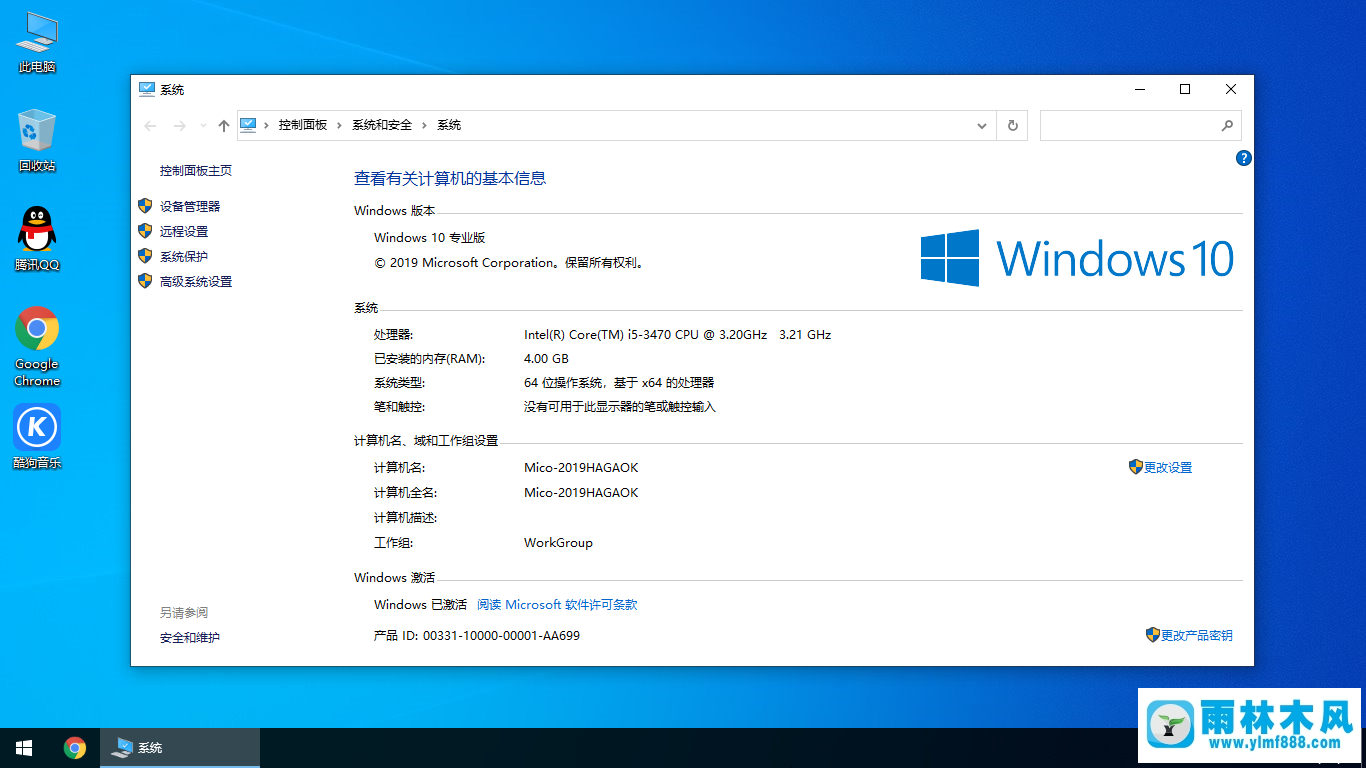Launch Kugou Music desktop icon
Viewport: 1366px width, 768px height.
pos(37,437)
